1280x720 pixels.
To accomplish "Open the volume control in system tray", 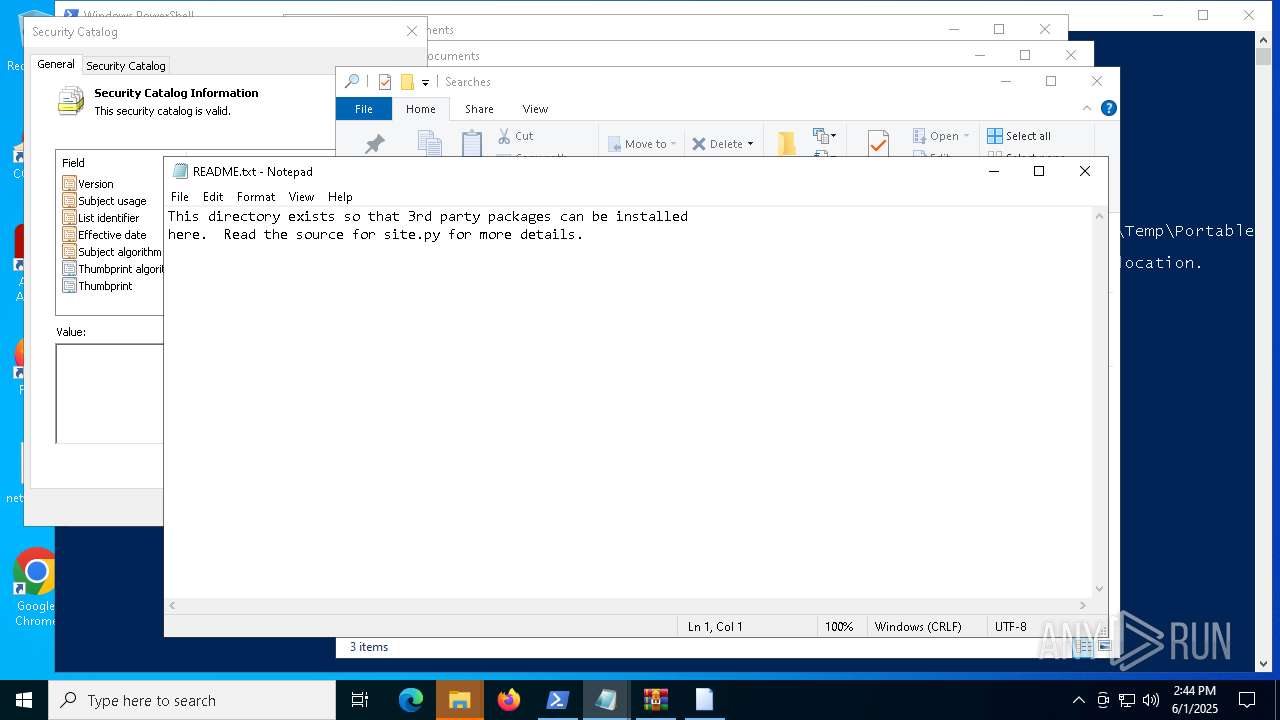I will [1150, 700].
